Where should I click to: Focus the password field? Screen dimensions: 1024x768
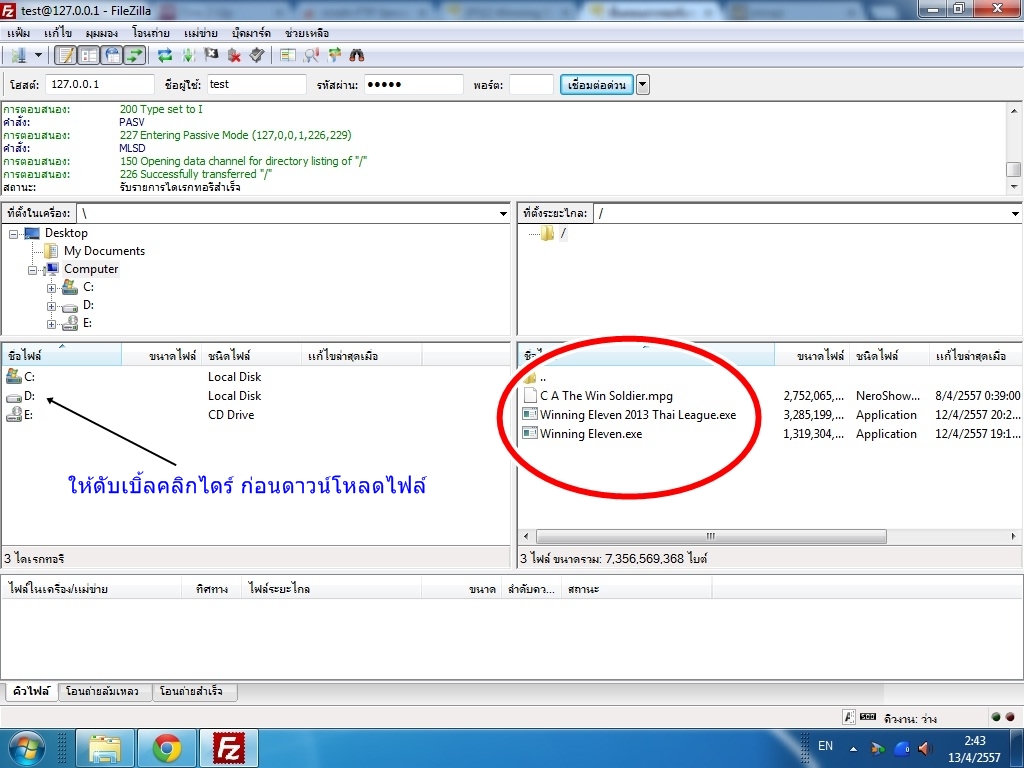coord(413,84)
